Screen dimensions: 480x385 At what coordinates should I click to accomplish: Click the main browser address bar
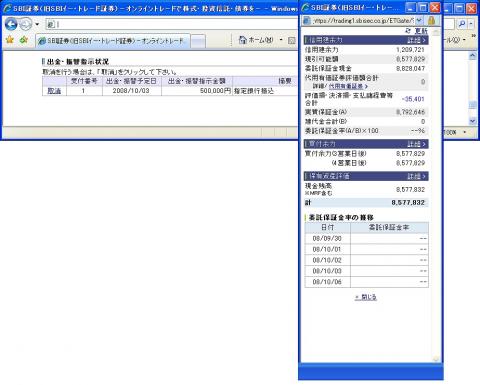coord(173,24)
